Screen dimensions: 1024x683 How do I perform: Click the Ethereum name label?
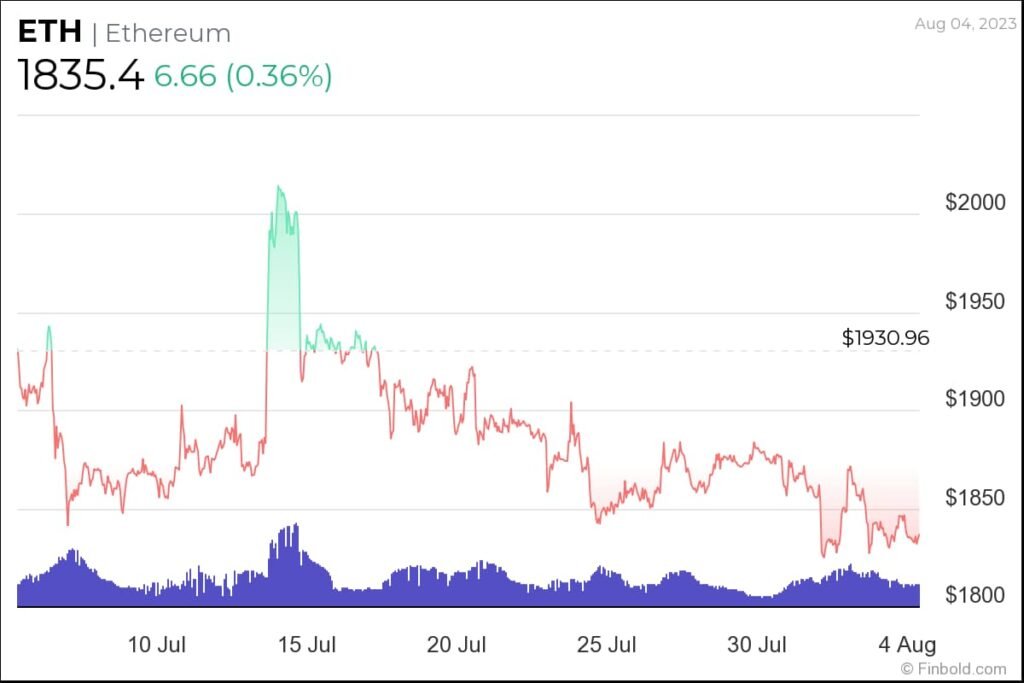pyautogui.click(x=168, y=33)
